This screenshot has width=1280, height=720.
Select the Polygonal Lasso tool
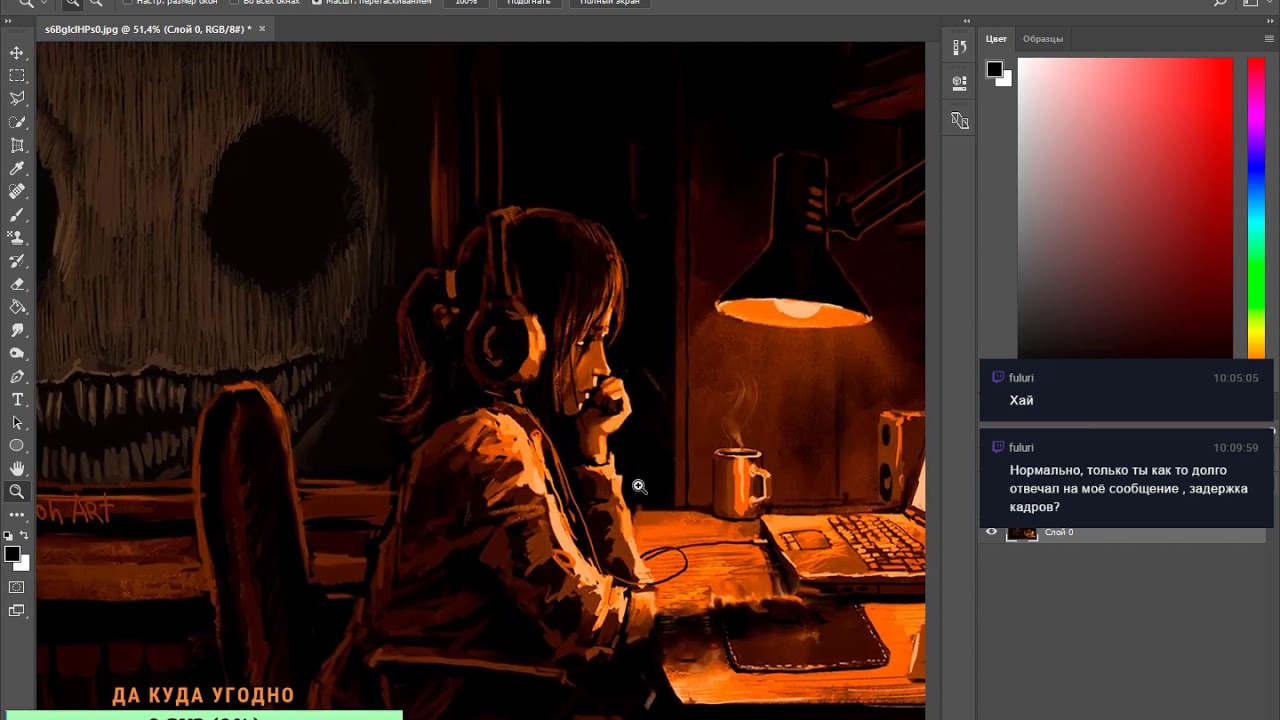click(x=17, y=98)
